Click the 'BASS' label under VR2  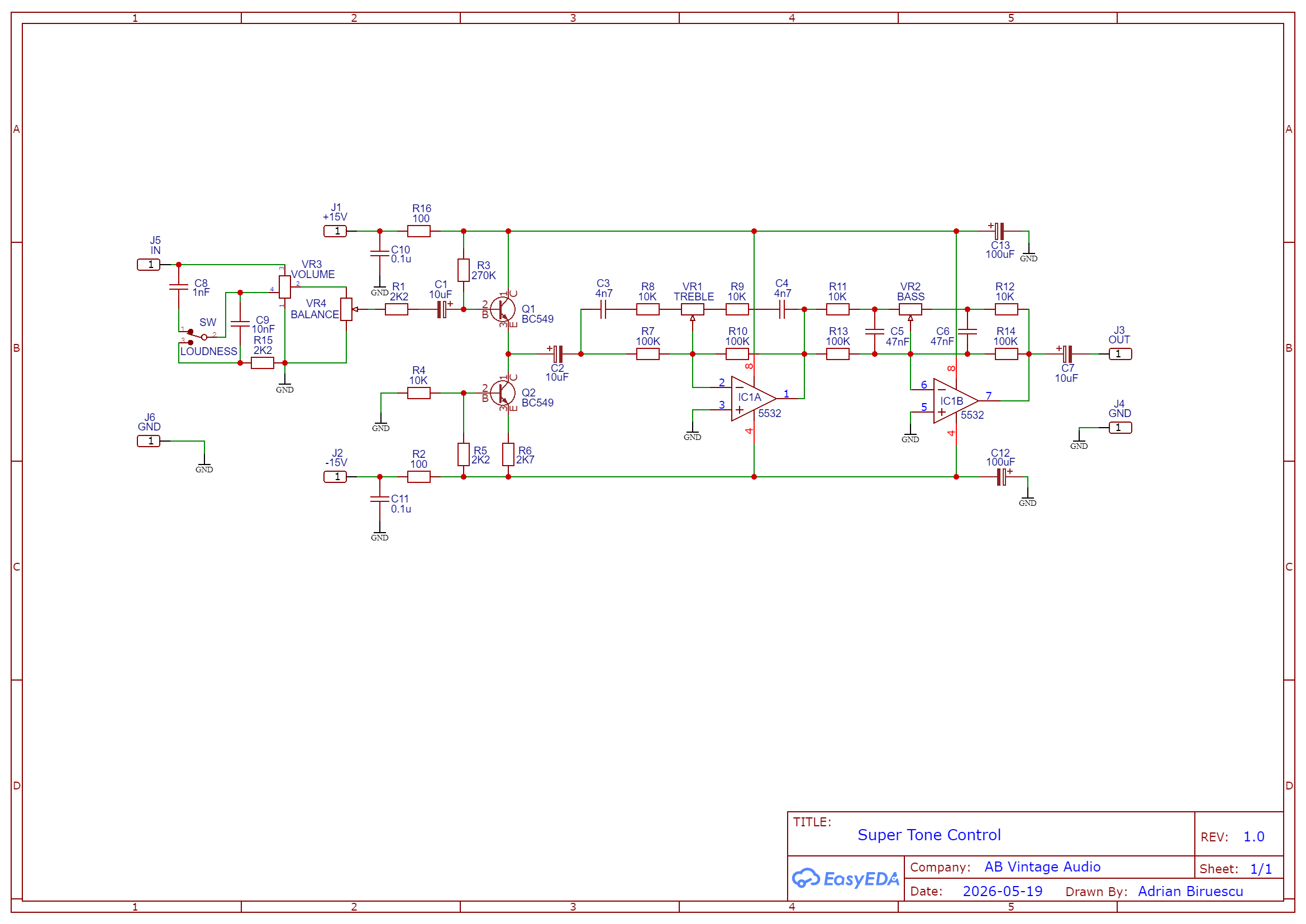point(910,296)
